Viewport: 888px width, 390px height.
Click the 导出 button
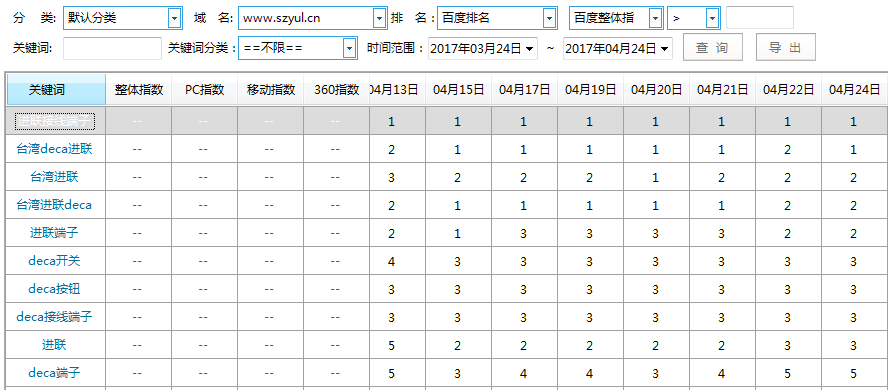[x=785, y=48]
